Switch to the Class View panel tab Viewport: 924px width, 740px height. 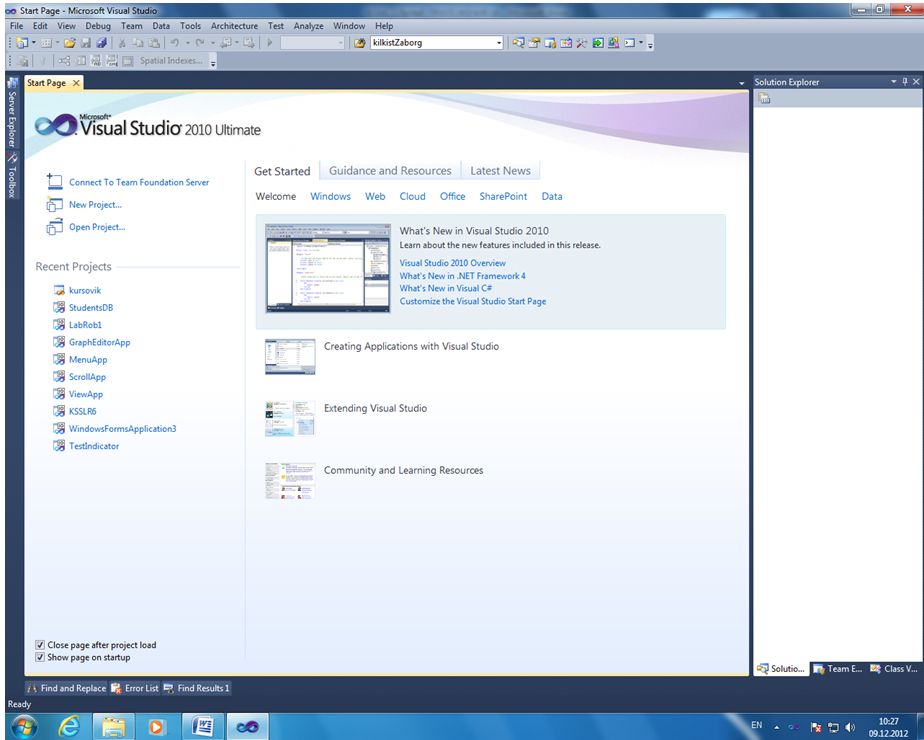pos(894,669)
